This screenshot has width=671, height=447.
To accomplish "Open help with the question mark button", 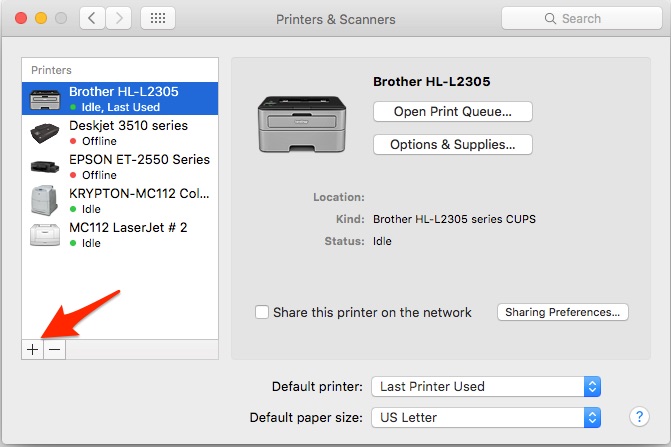I will click(639, 416).
